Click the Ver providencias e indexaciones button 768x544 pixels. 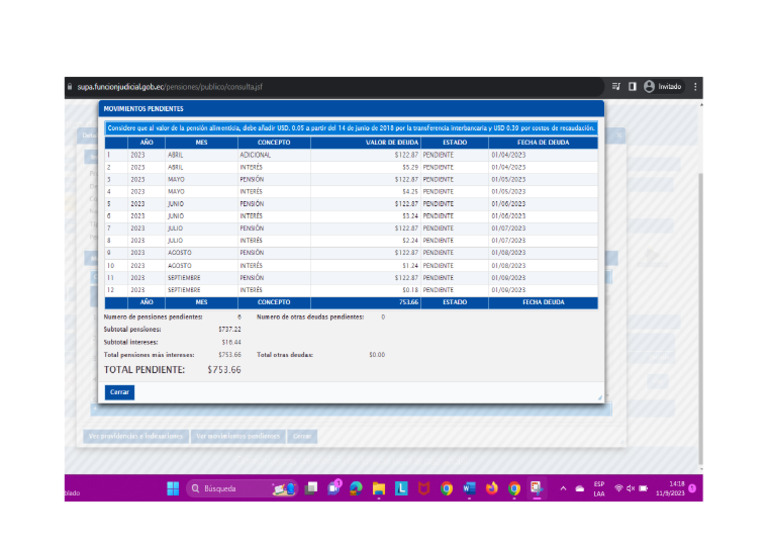135,436
